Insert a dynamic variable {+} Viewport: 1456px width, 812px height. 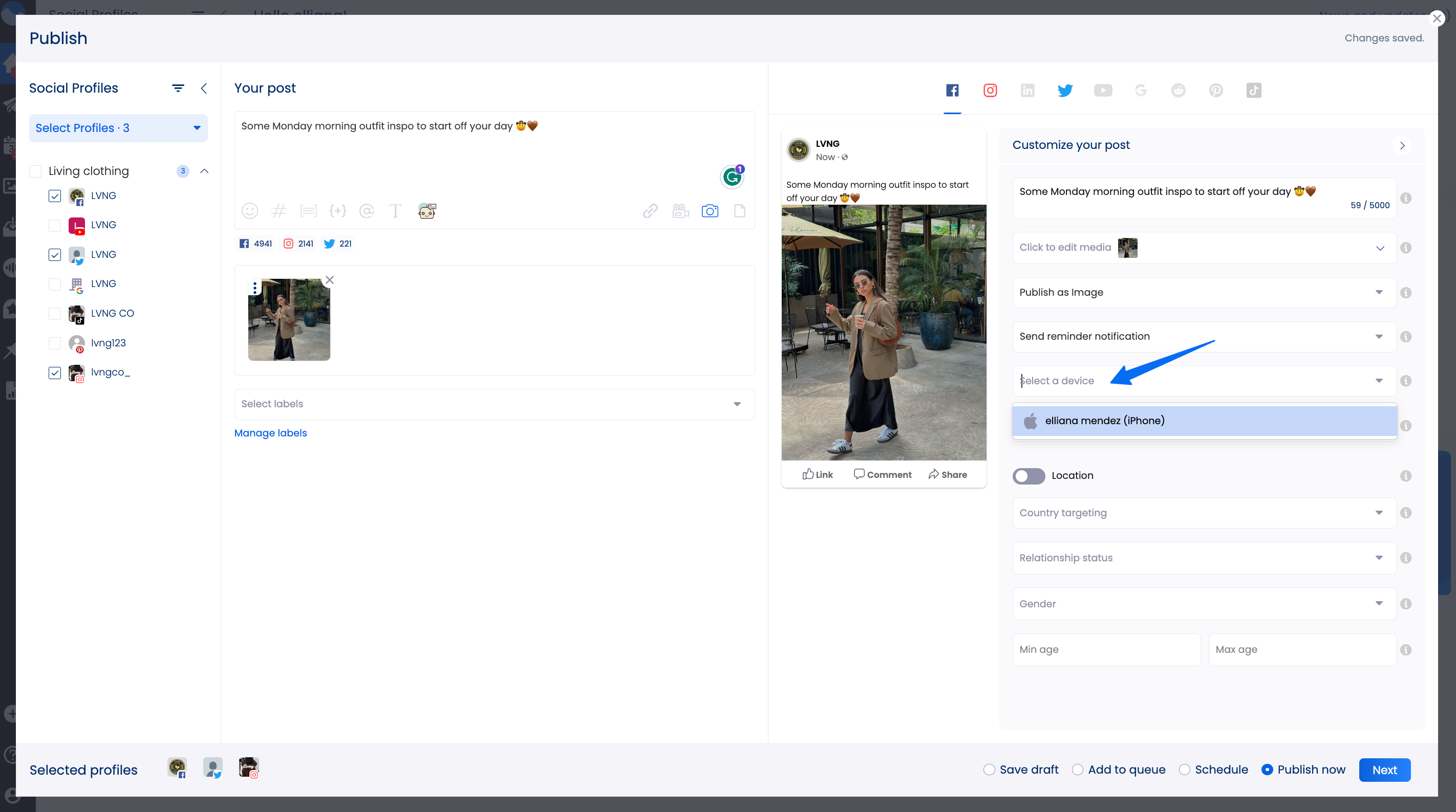(x=337, y=211)
